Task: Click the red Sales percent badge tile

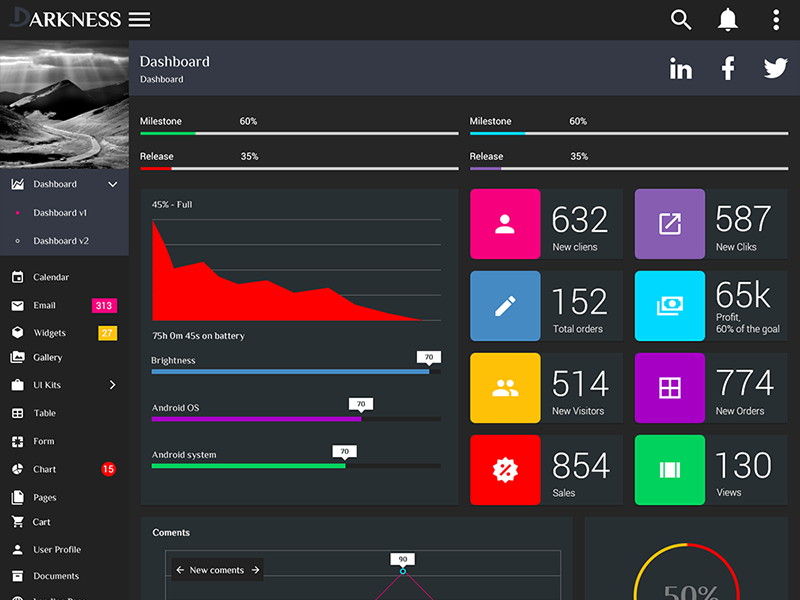Action: [505, 470]
